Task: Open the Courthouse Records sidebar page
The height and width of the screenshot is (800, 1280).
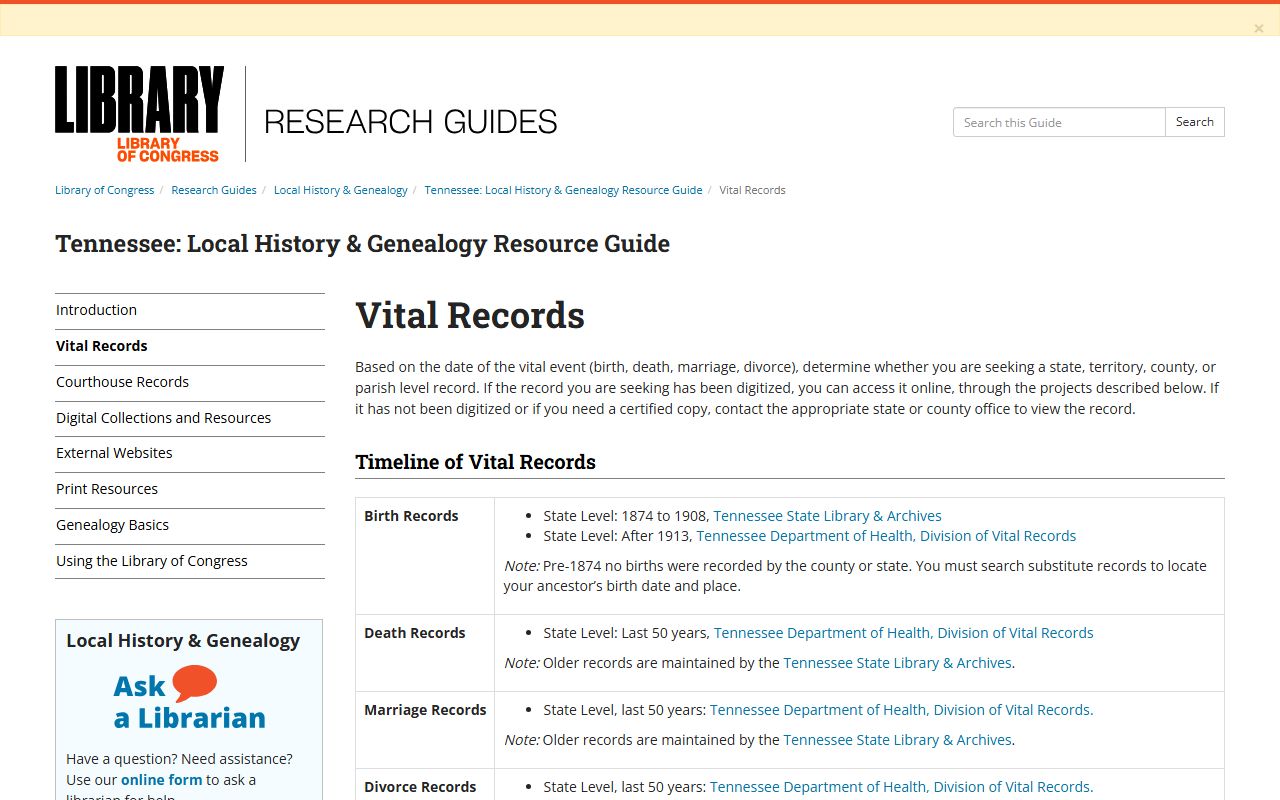Action: (x=190, y=383)
